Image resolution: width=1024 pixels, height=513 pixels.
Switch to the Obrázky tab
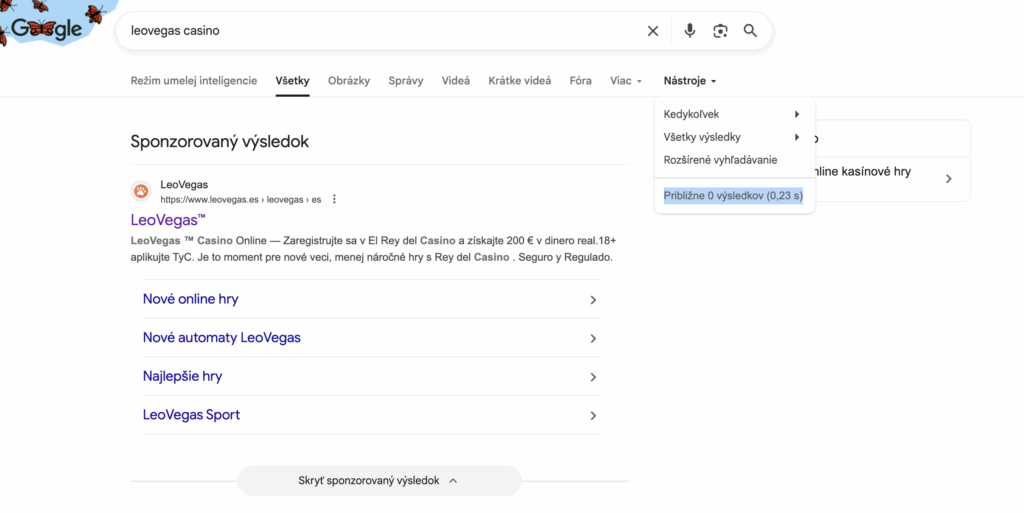click(x=349, y=81)
